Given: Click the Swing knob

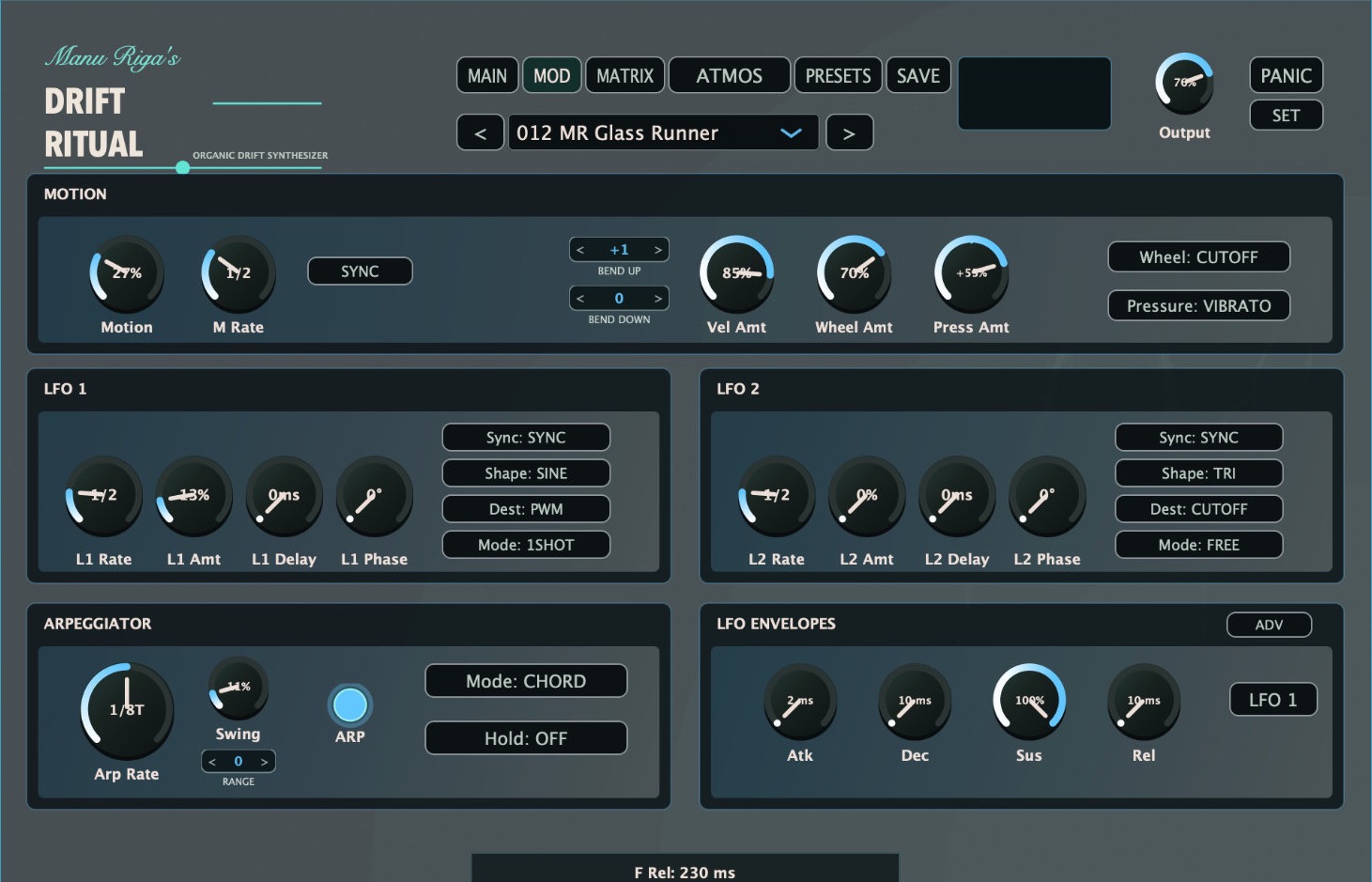Looking at the screenshot, I should tap(238, 689).
